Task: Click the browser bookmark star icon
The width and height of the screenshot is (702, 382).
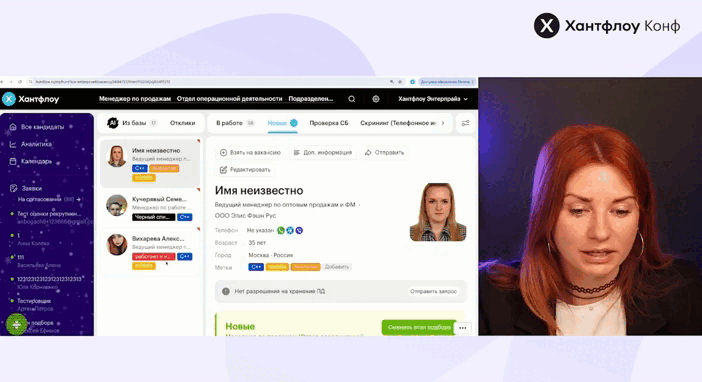Action: pyautogui.click(x=400, y=82)
